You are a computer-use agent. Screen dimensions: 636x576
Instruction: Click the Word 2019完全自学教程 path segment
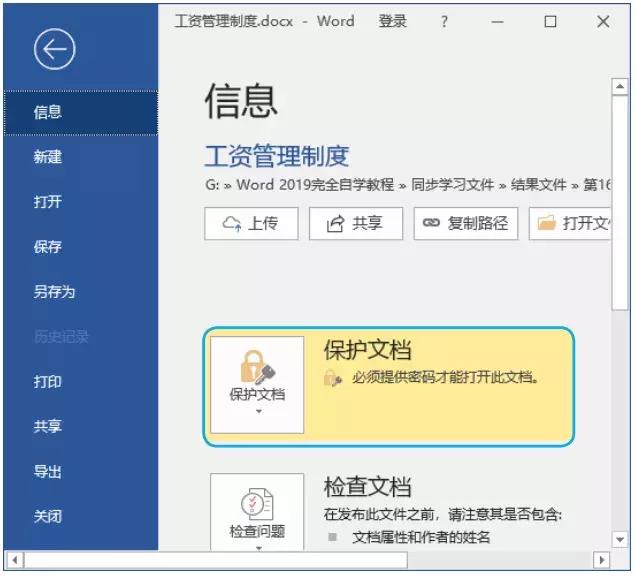click(x=315, y=185)
